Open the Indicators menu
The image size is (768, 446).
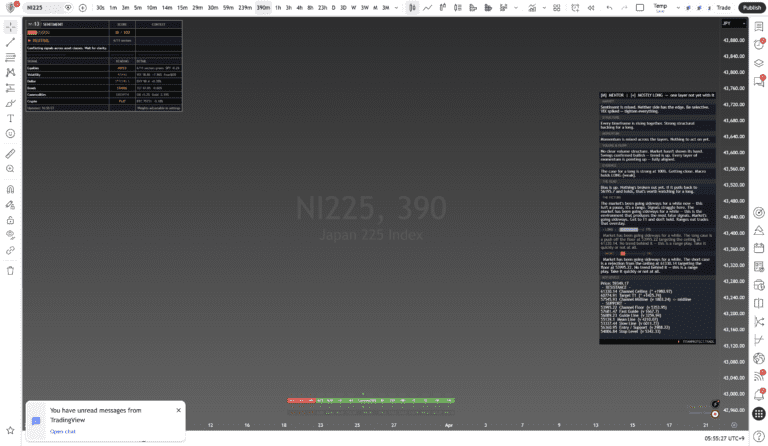point(532,8)
